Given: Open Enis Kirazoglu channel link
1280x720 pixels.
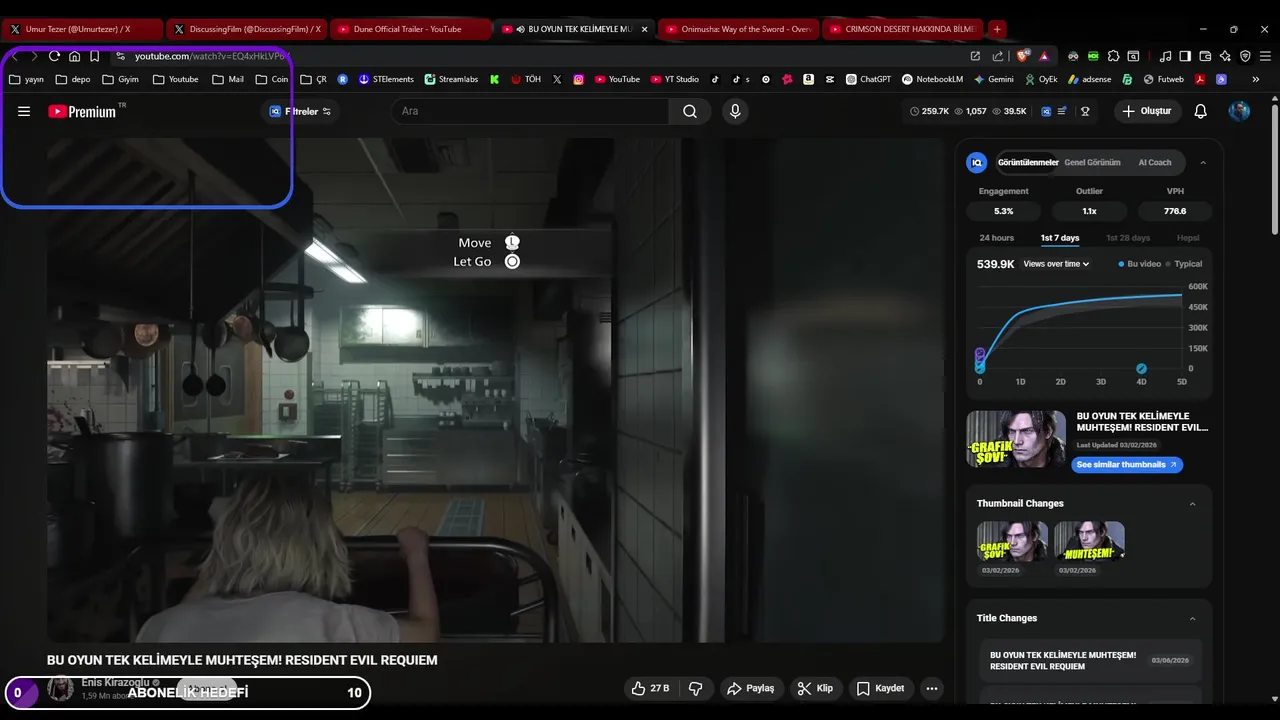Looking at the screenshot, I should (x=114, y=682).
